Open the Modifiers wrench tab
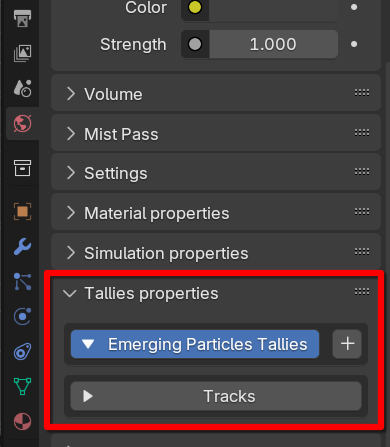The height and width of the screenshot is (447, 390). [x=22, y=247]
